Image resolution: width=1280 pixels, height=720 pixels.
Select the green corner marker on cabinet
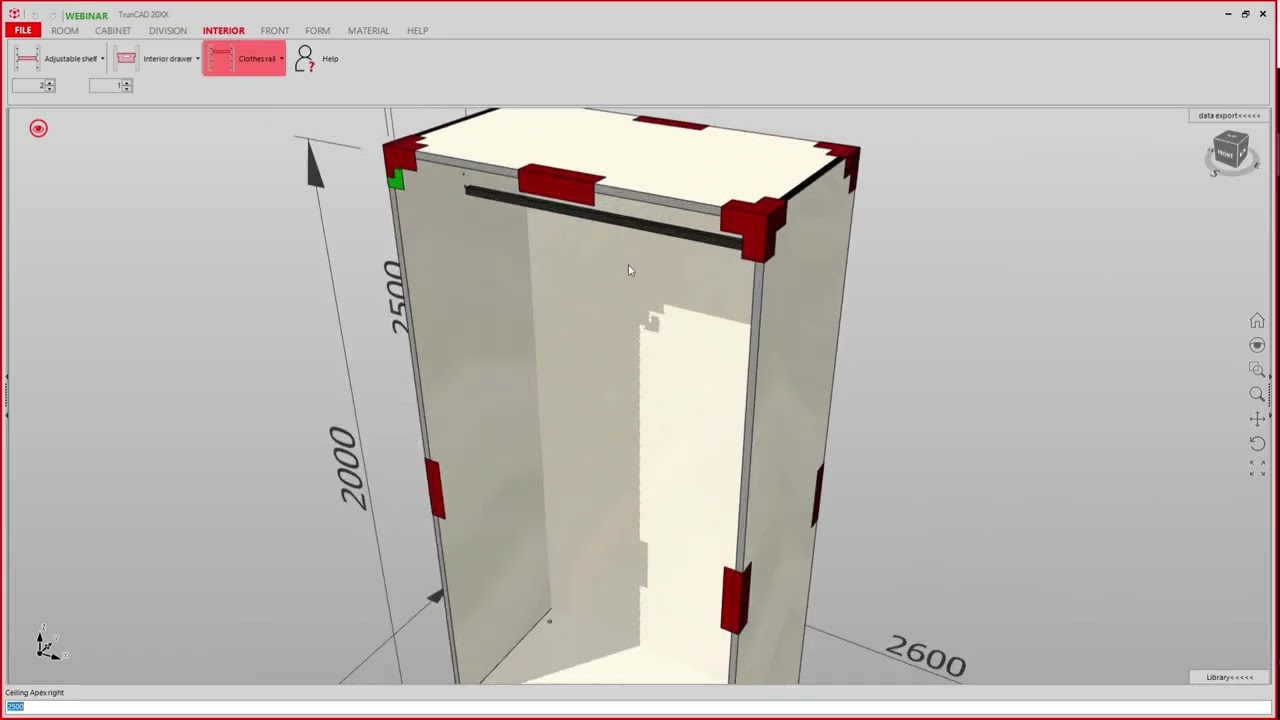click(x=395, y=179)
